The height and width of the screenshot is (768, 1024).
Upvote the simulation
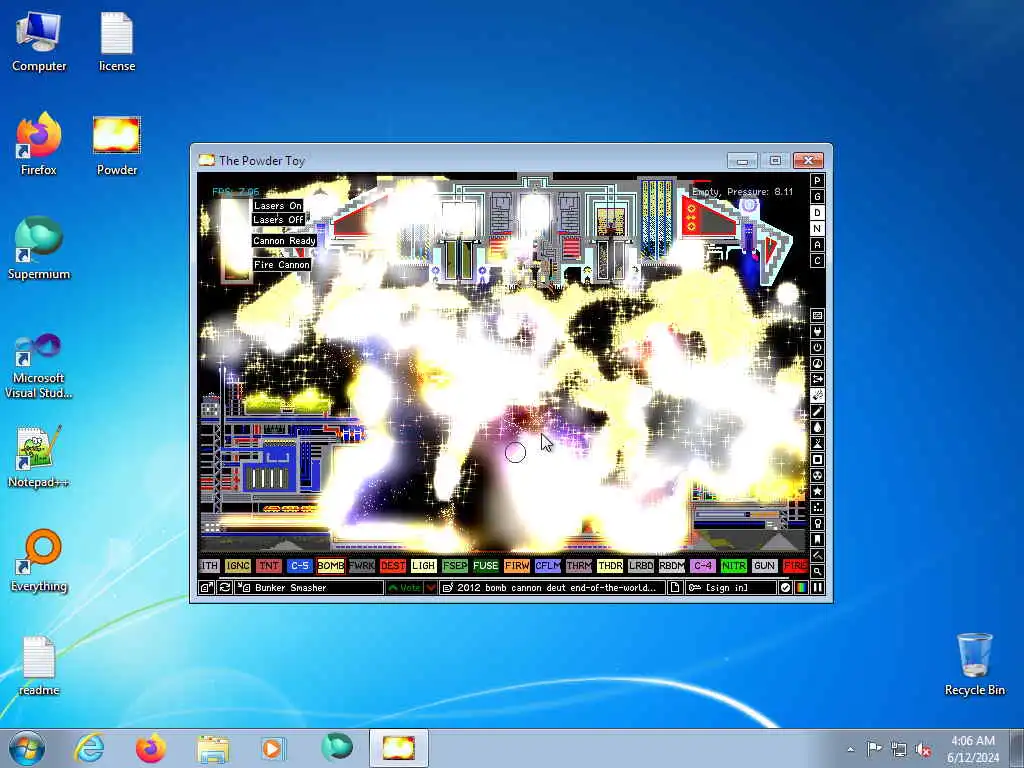tap(404, 588)
